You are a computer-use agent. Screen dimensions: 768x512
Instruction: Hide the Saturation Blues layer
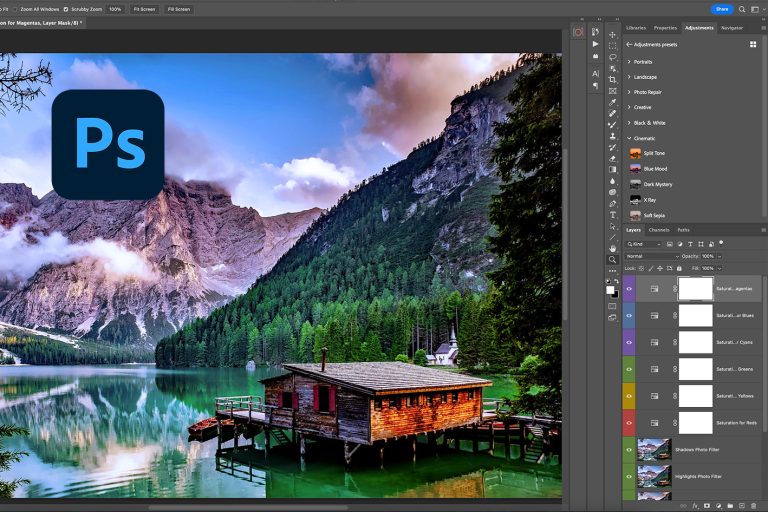tap(629, 316)
